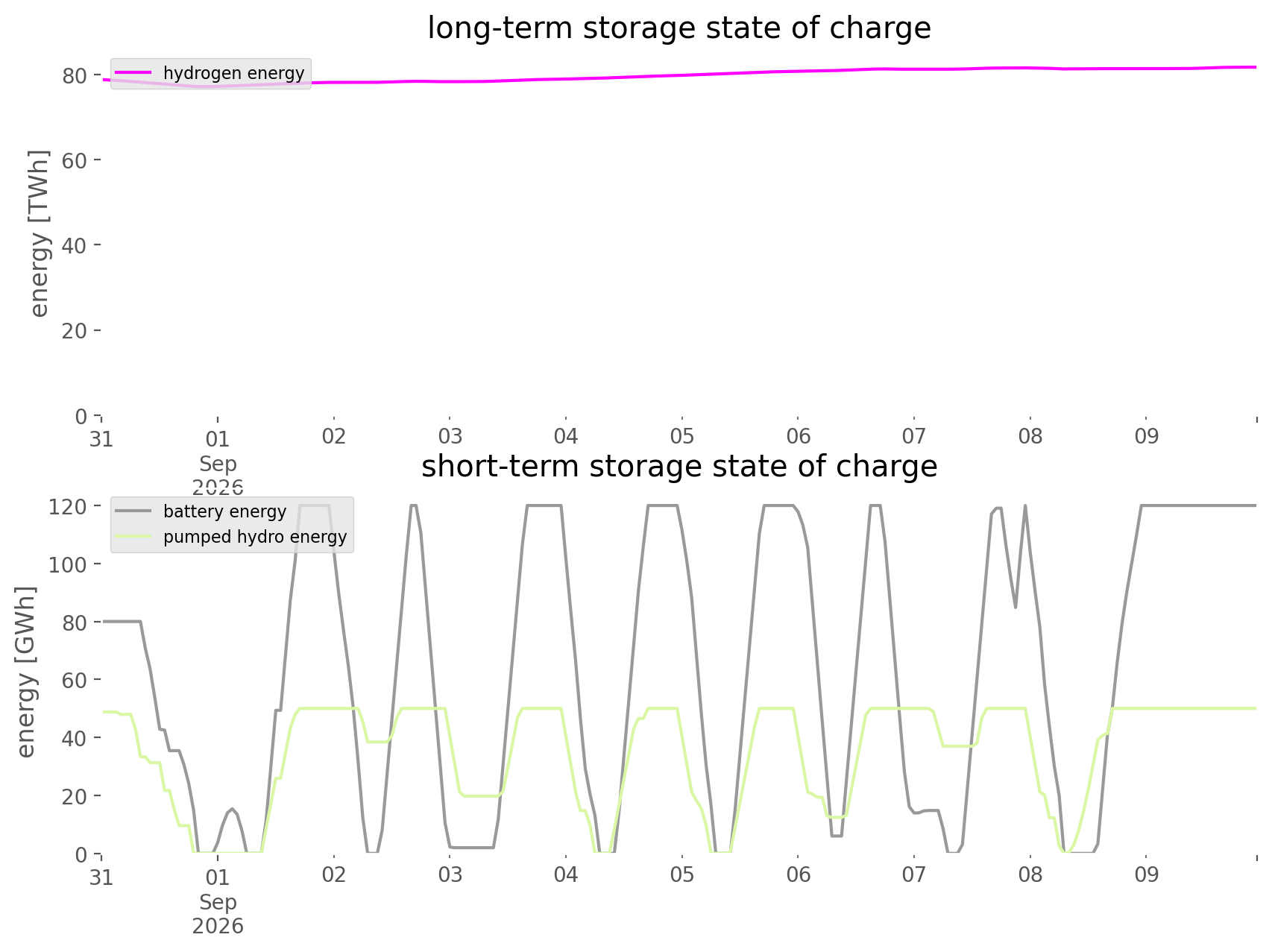Image resolution: width=1272 pixels, height=952 pixels.
Task: Click the short-term storage state of charge title
Action: click(679, 467)
